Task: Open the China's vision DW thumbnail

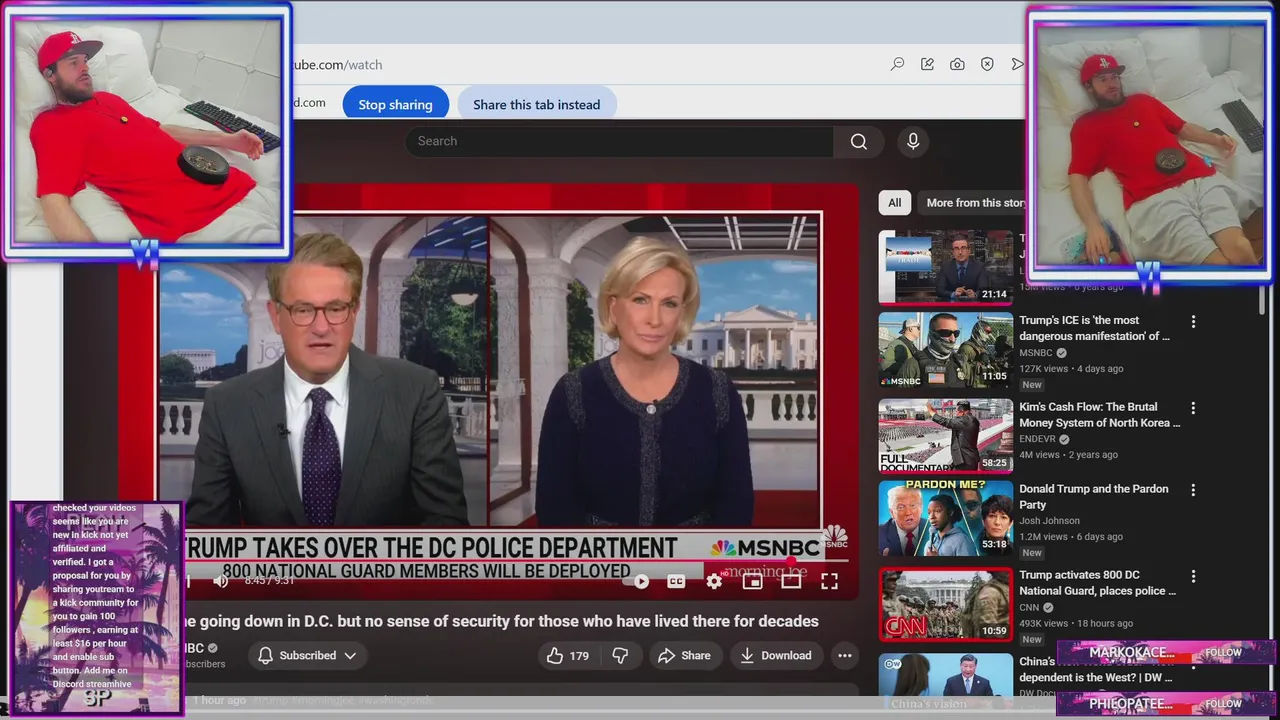Action: [x=946, y=682]
